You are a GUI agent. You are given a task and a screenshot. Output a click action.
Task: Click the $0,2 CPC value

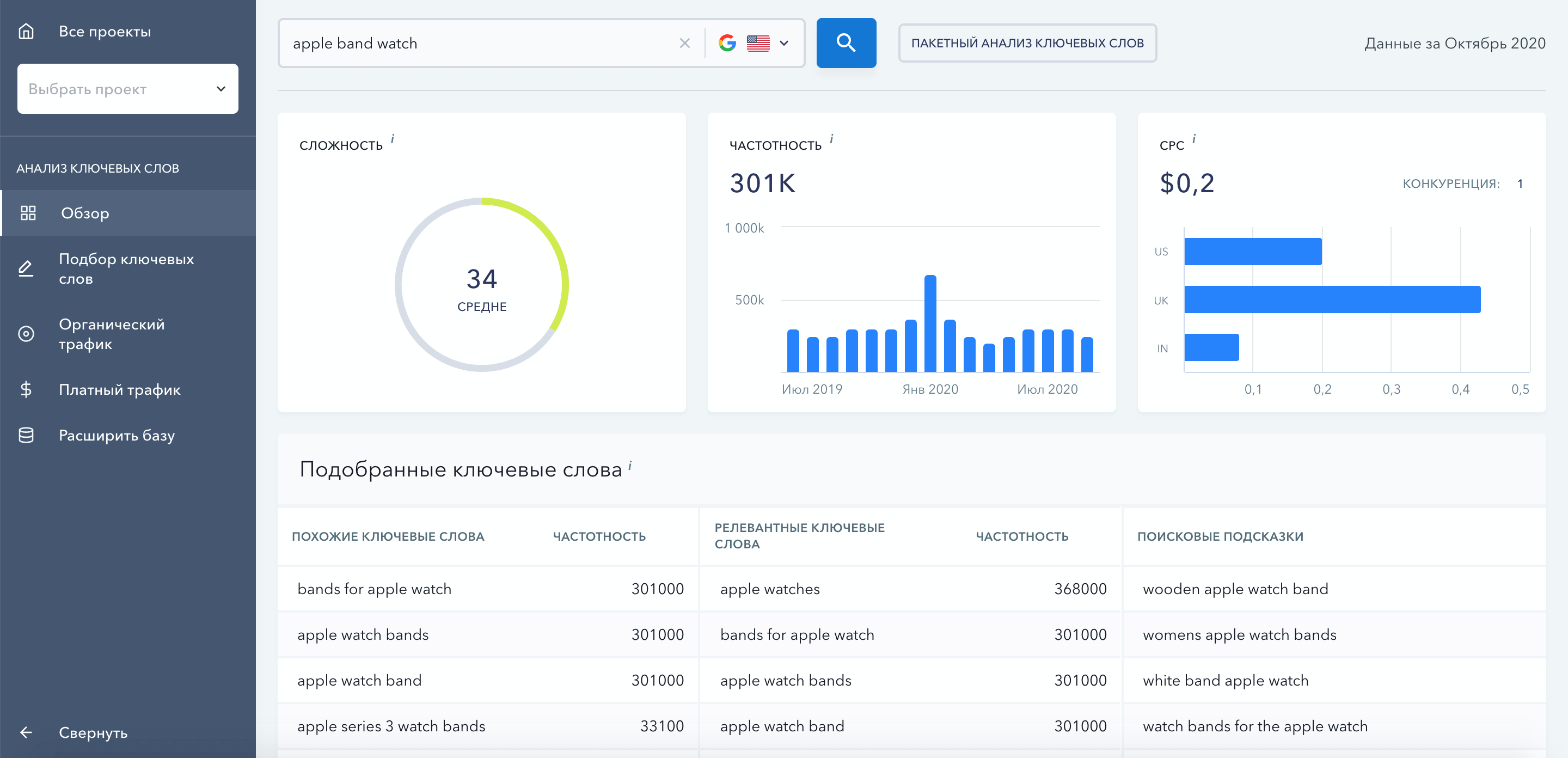coord(1187,184)
